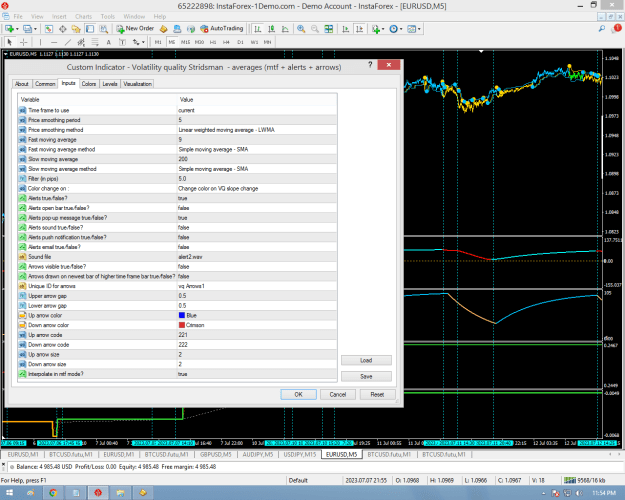Select the Text tool letter A

tap(108, 42)
